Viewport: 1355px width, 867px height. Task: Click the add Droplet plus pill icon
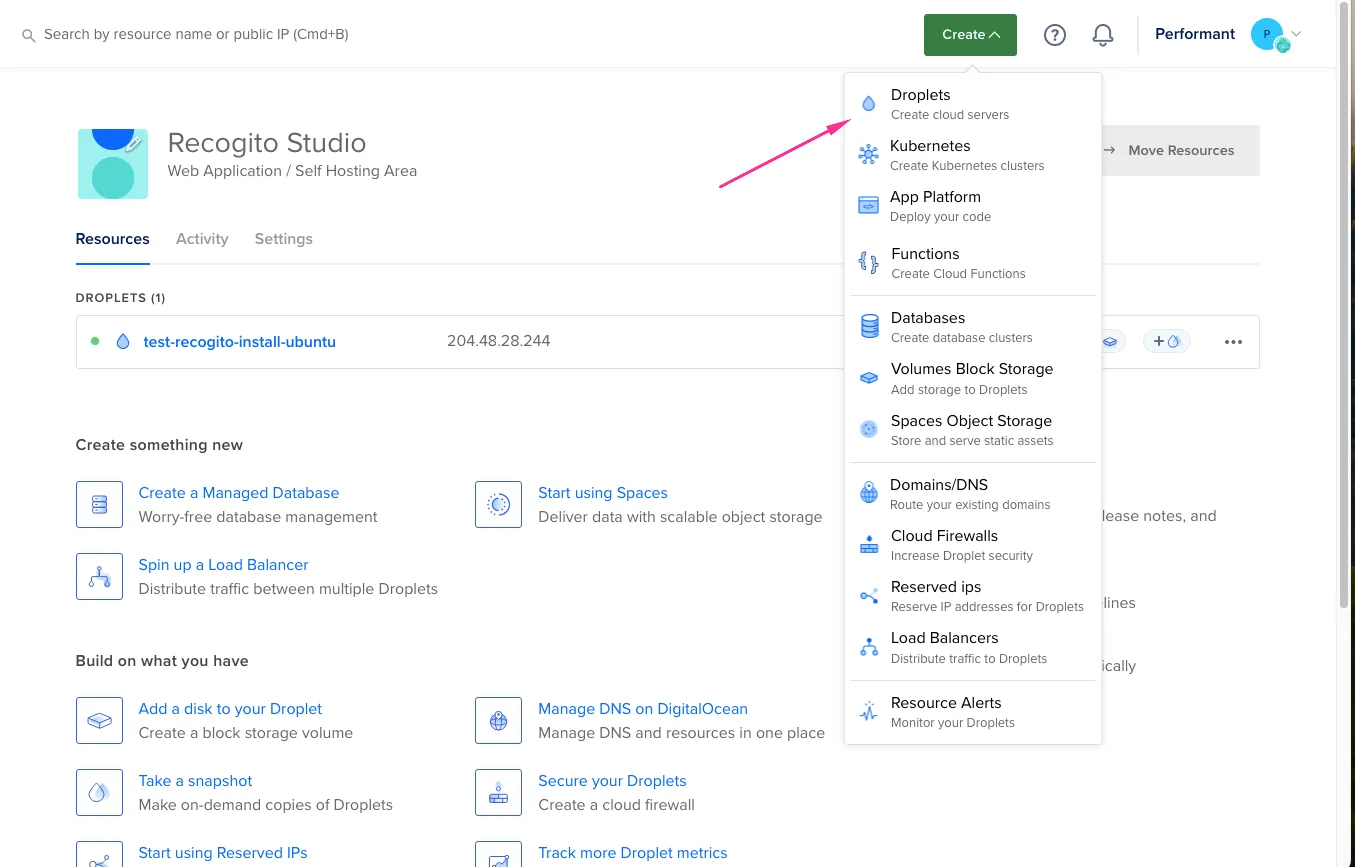1167,341
